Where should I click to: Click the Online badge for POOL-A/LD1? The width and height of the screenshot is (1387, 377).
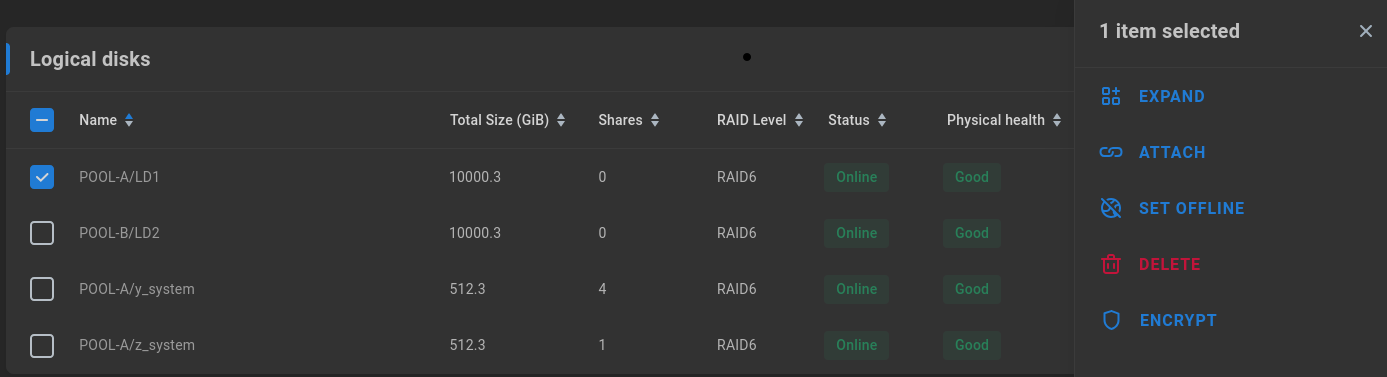[856, 177]
